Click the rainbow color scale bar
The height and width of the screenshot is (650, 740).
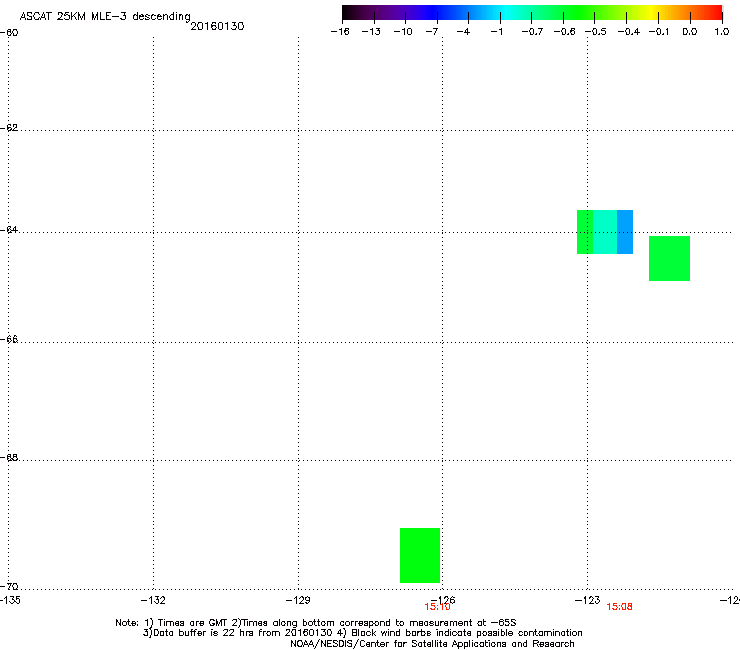(532, 13)
